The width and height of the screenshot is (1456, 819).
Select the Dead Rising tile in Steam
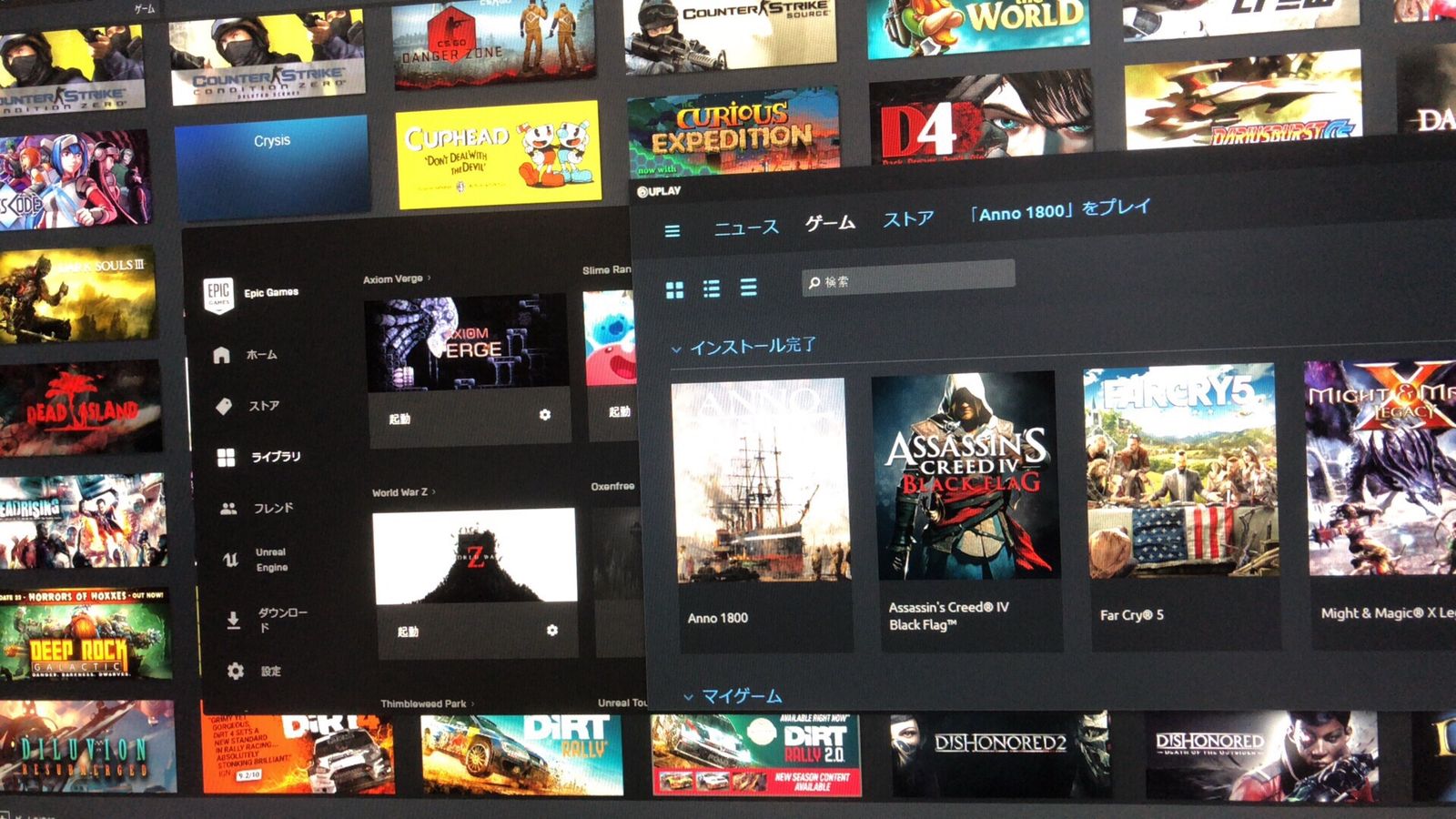tap(83, 521)
